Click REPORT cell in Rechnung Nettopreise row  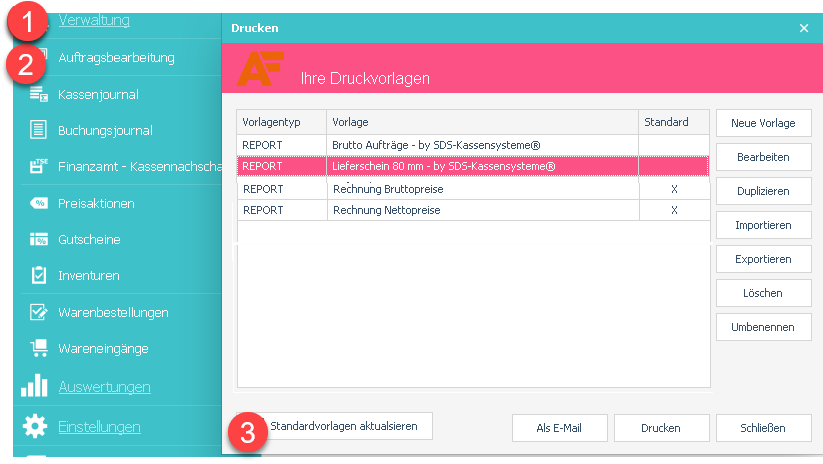pyautogui.click(x=282, y=210)
